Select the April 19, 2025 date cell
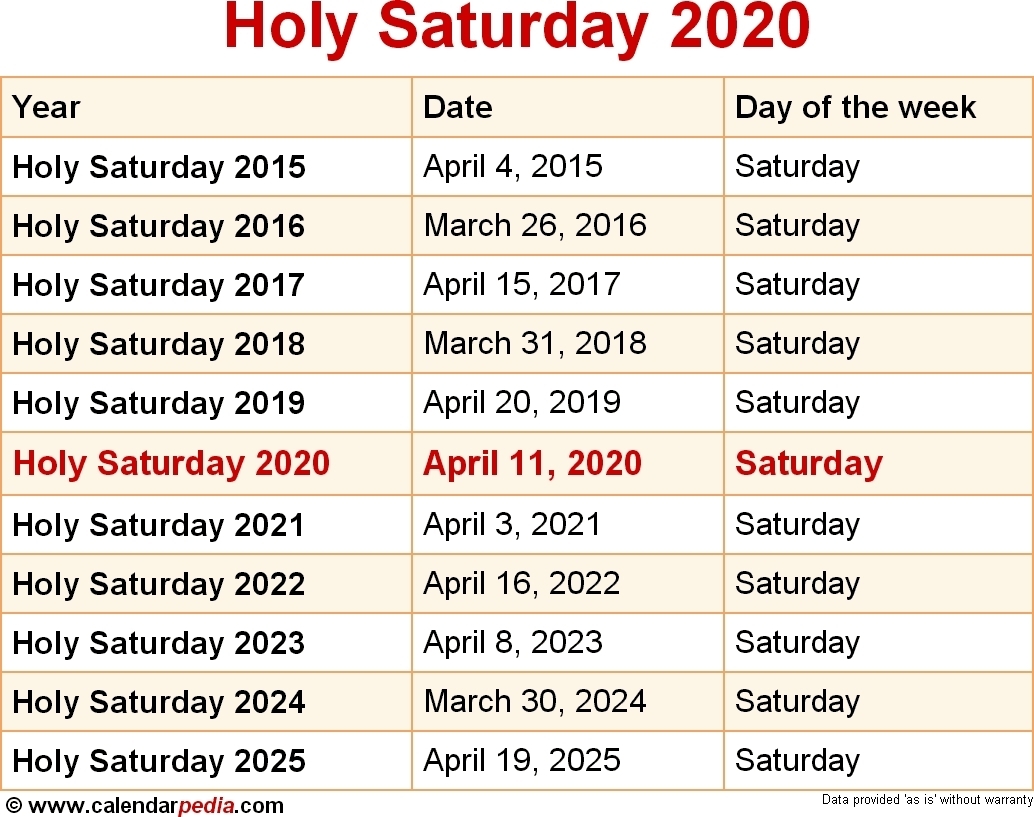 (522, 760)
